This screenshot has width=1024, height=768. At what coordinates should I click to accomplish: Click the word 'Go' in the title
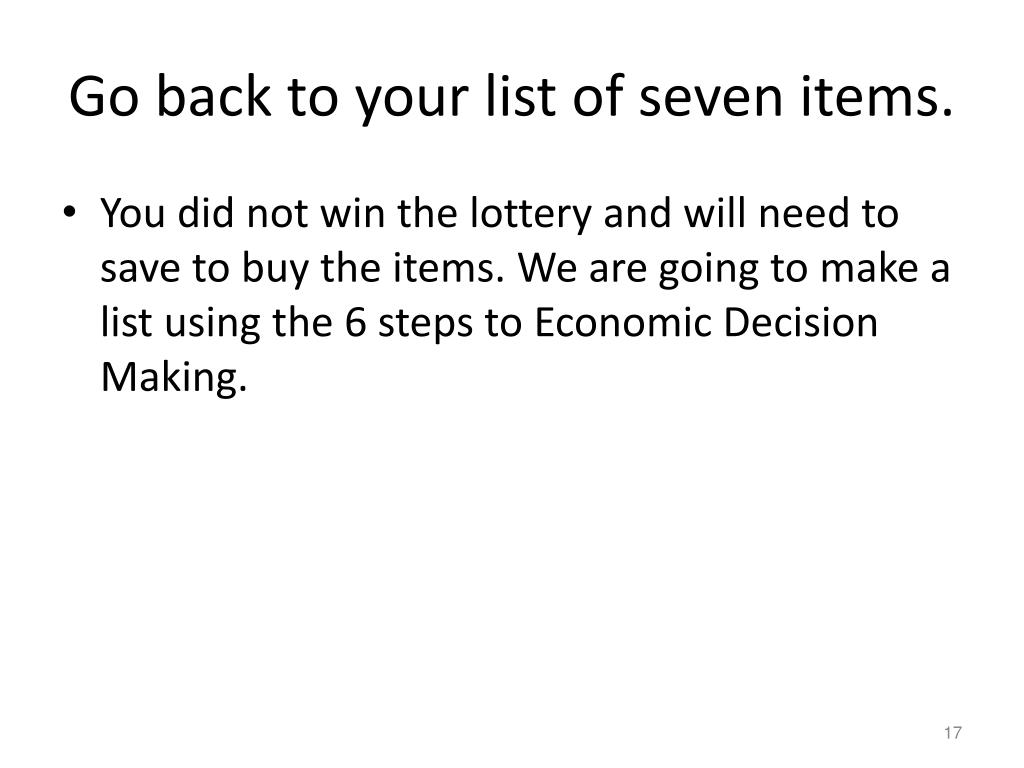(x=104, y=98)
